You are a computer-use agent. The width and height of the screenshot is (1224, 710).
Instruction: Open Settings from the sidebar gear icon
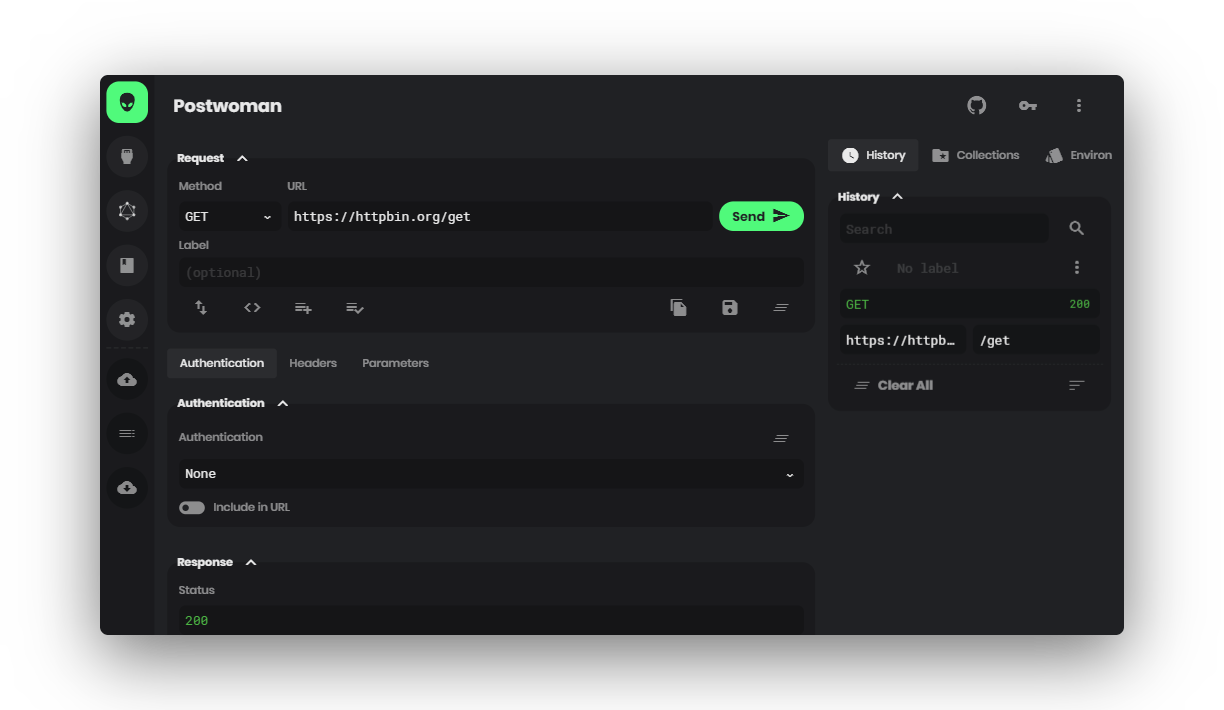click(x=127, y=319)
